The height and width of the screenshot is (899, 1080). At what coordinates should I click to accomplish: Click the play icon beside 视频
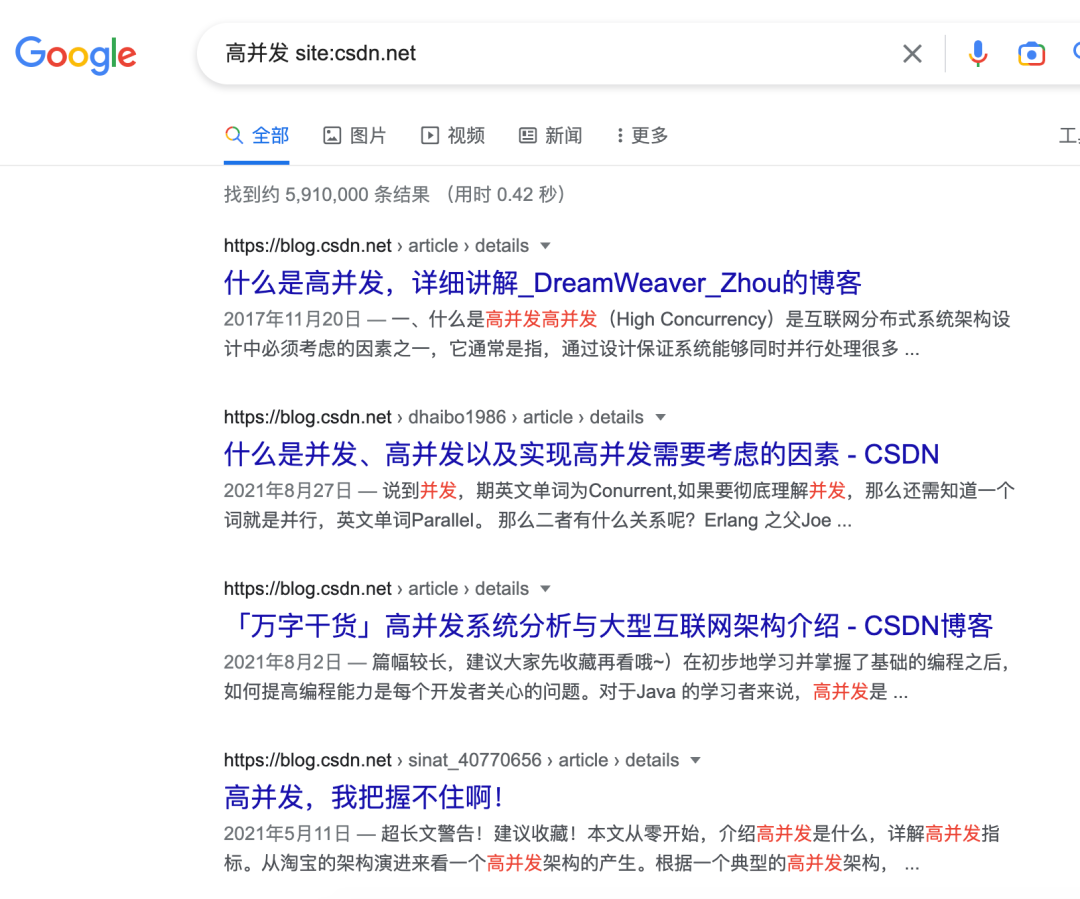pyautogui.click(x=430, y=136)
